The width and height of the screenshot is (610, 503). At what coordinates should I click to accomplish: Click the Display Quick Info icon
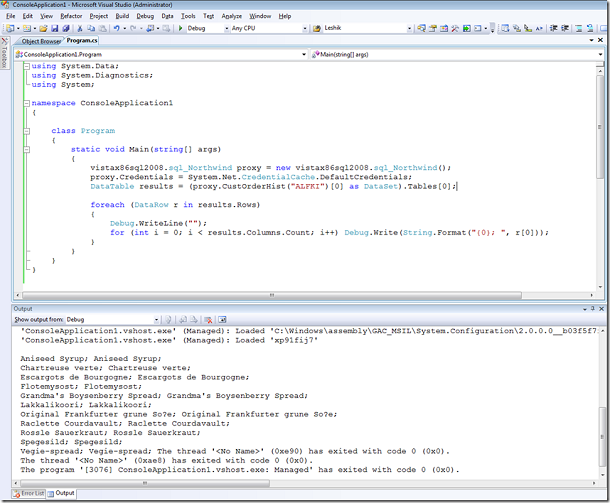[528, 28]
